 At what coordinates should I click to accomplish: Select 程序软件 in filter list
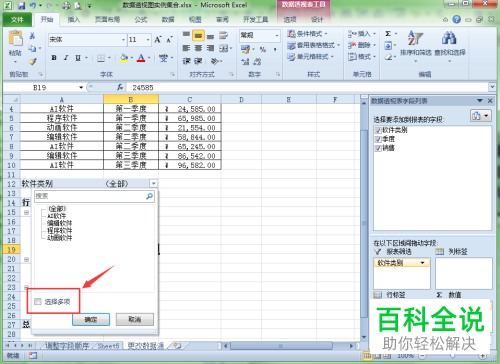coord(59,231)
